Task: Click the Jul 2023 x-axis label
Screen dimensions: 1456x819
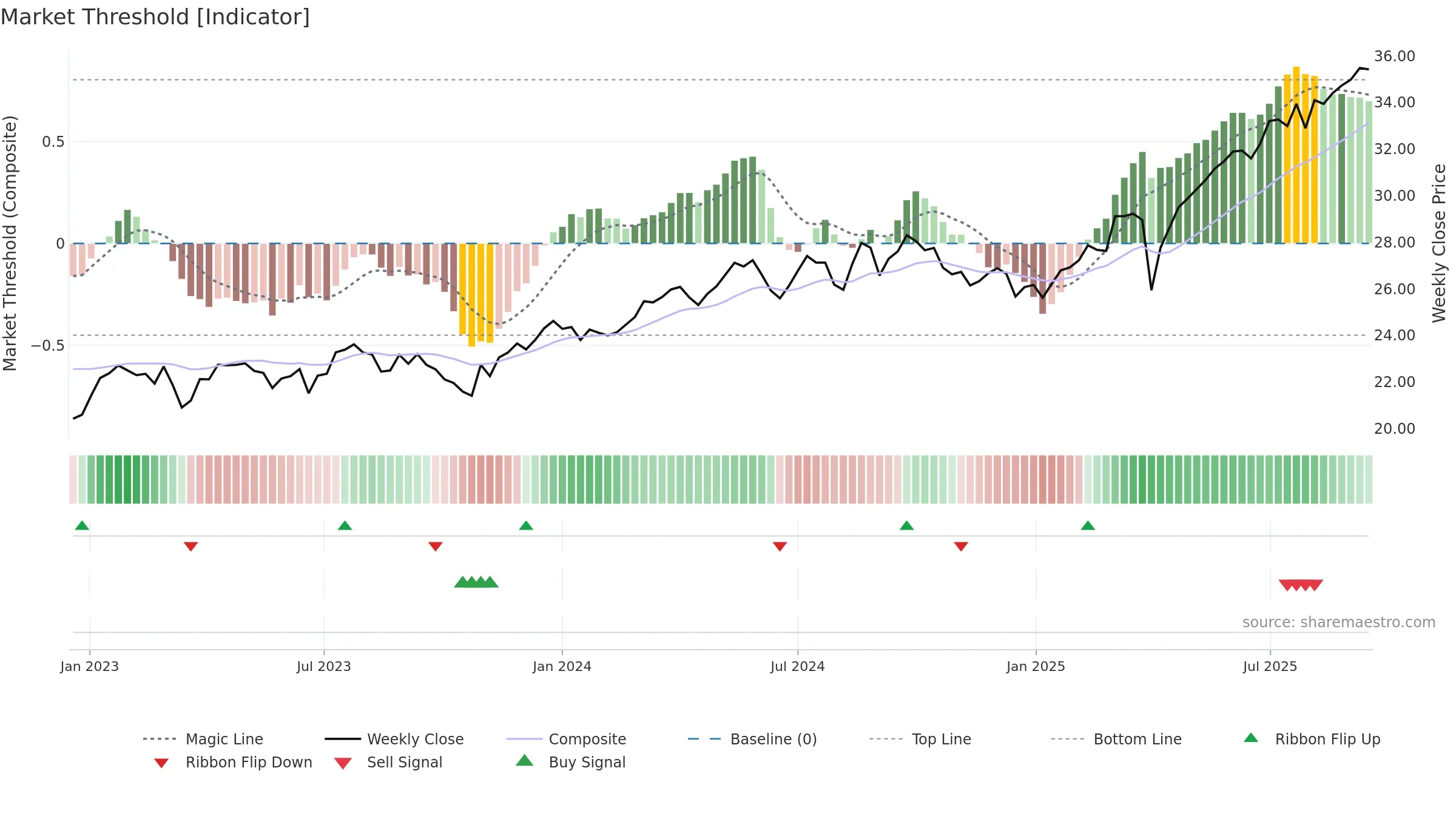Action: pyautogui.click(x=324, y=666)
